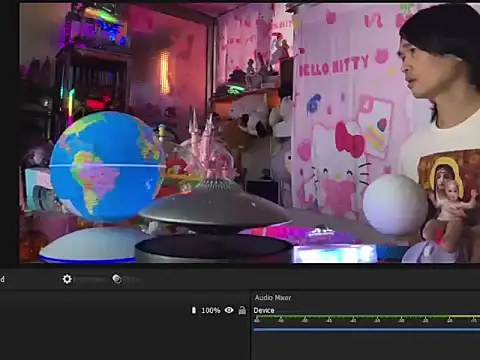Screen dimensions: 480x360
Task: Click the Device label in Audio Mixer
Action: coord(264,310)
